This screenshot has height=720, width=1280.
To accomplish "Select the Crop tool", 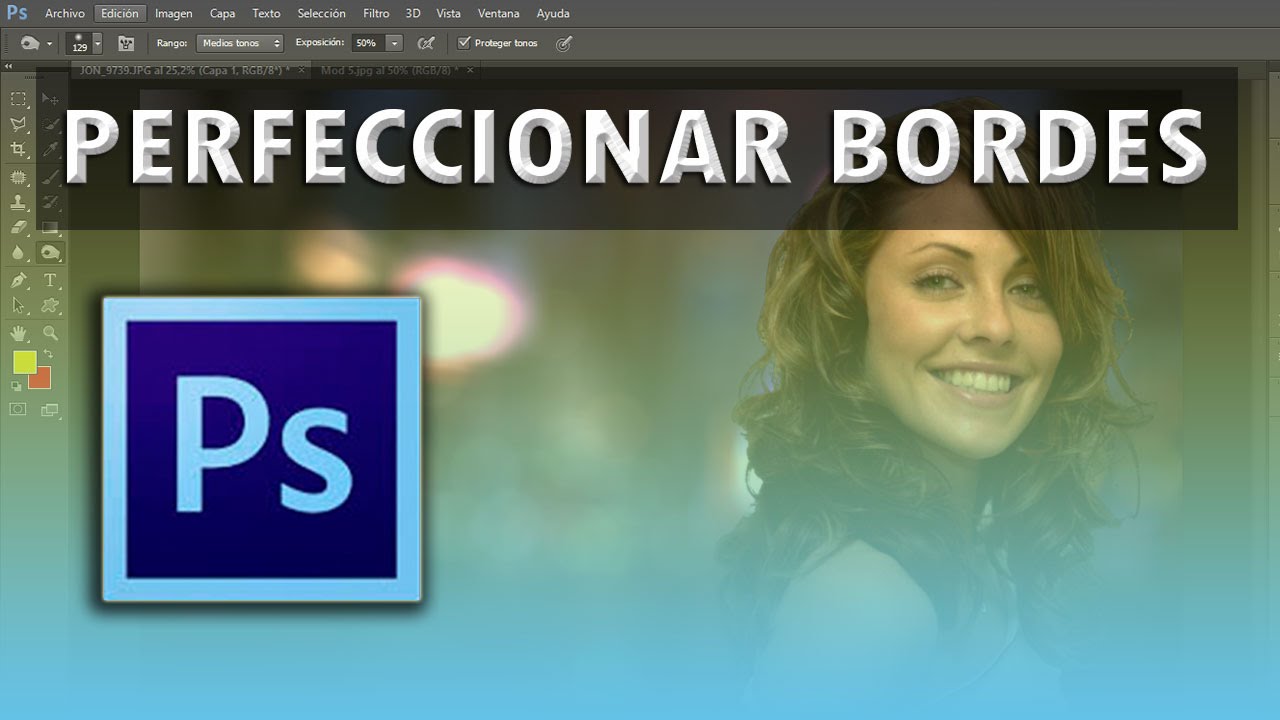I will [x=19, y=150].
